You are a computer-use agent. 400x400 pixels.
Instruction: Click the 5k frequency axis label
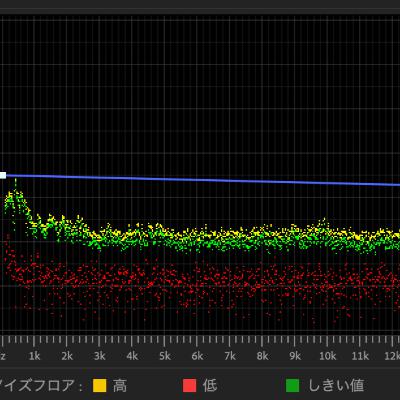point(165,356)
